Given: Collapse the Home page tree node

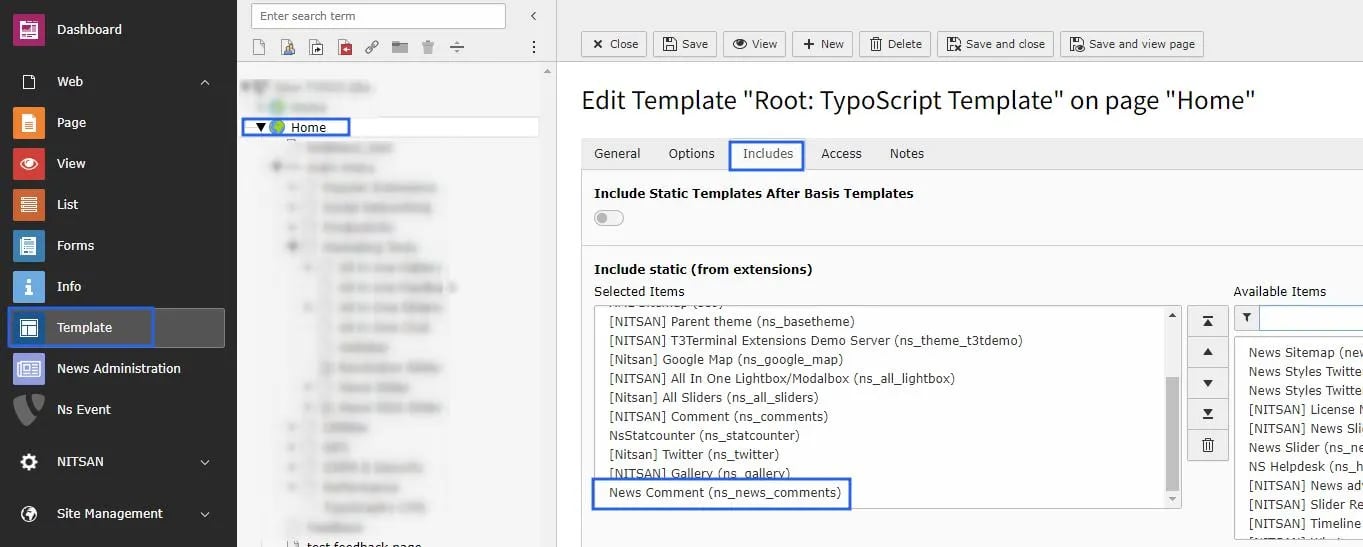Looking at the screenshot, I should 261,127.
